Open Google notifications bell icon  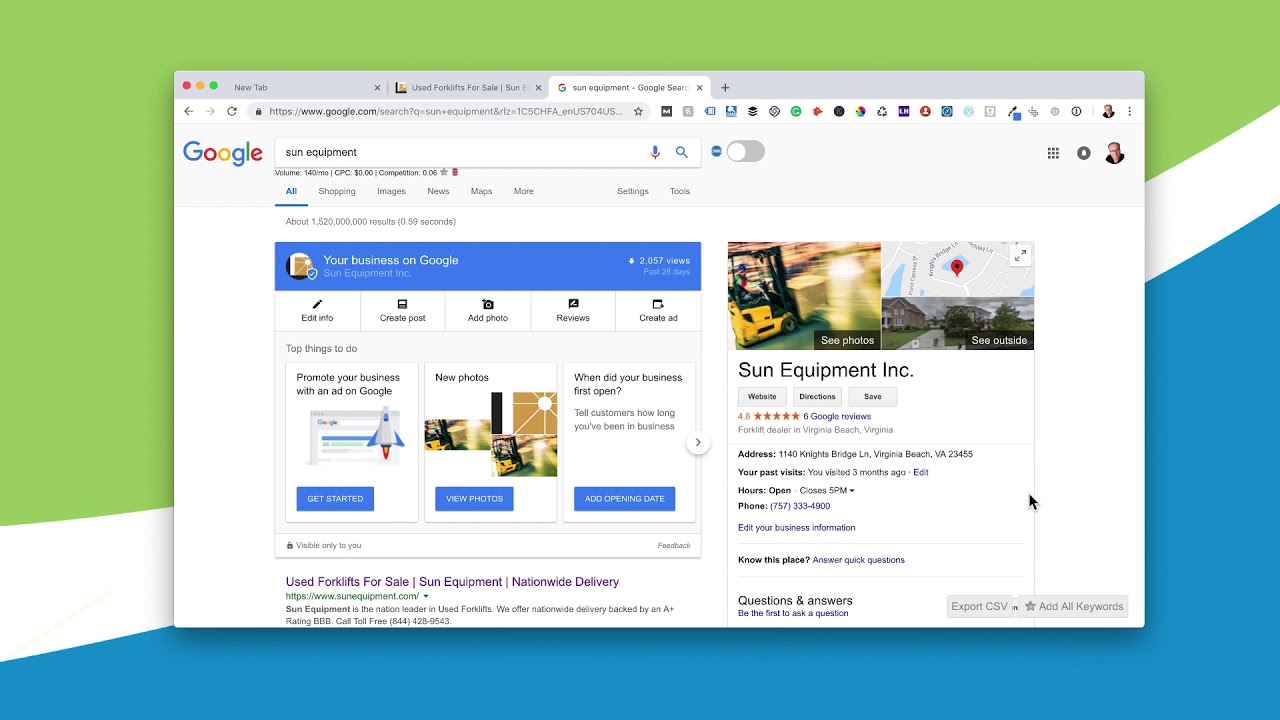[x=1084, y=153]
